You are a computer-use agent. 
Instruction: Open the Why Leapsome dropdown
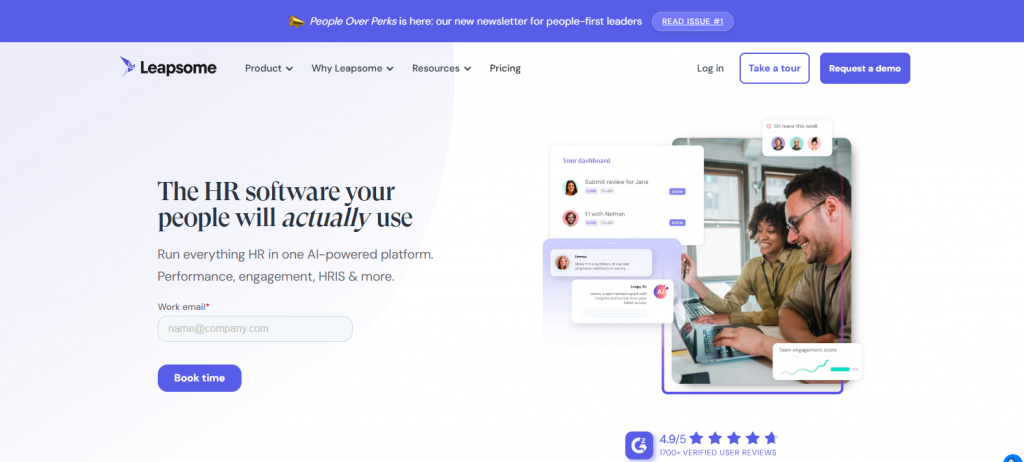352,68
